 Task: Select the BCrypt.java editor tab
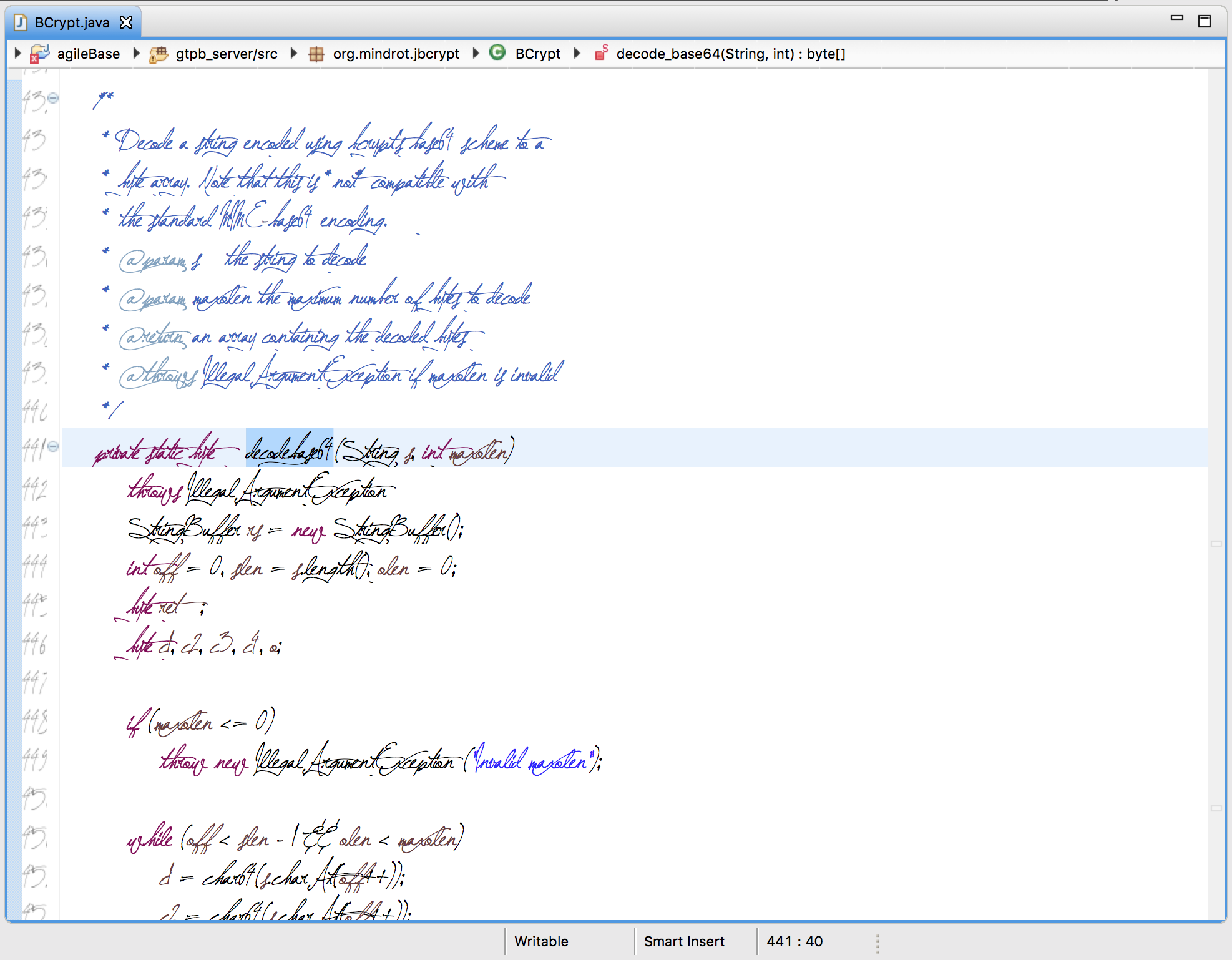[74, 22]
